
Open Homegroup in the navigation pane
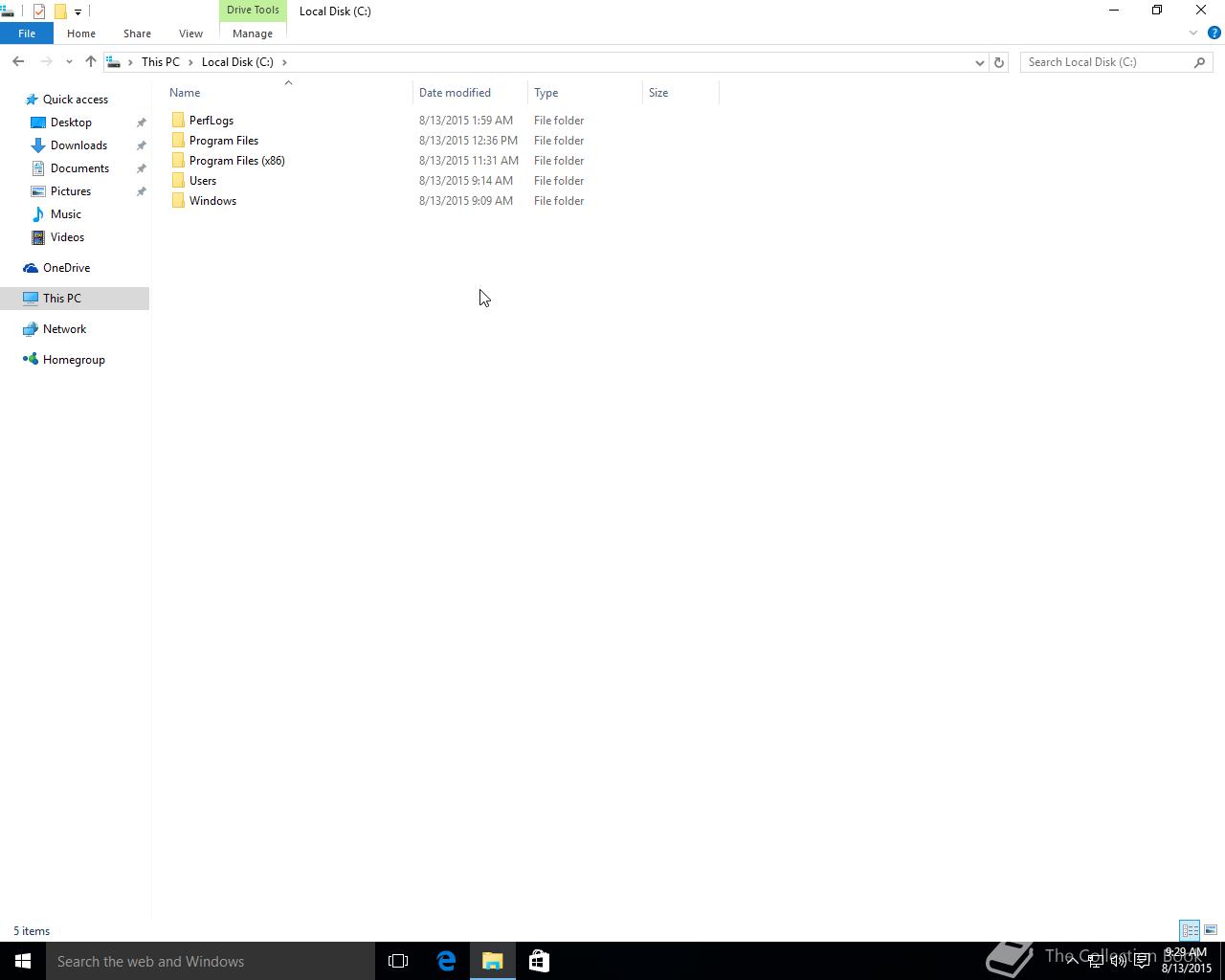click(x=74, y=360)
